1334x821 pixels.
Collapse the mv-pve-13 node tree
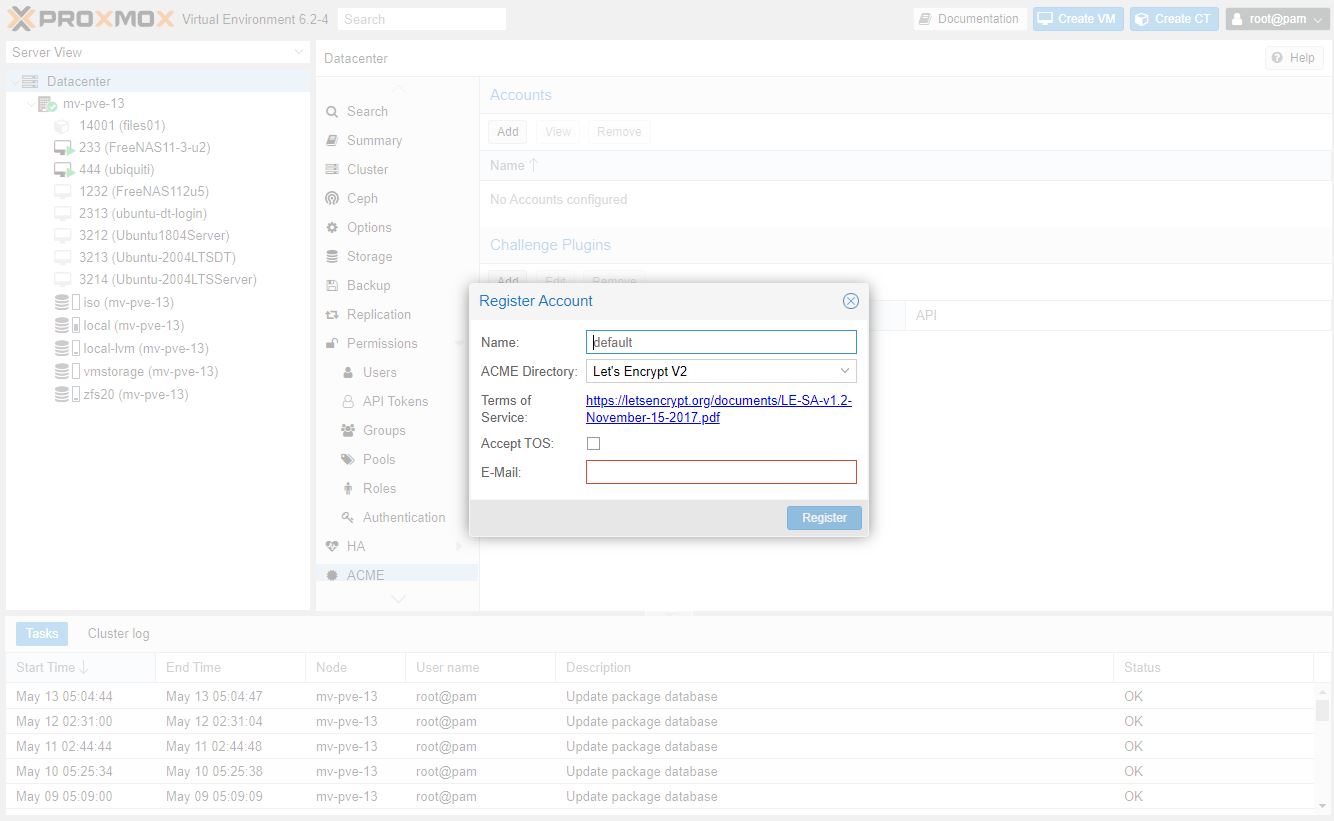(x=31, y=104)
